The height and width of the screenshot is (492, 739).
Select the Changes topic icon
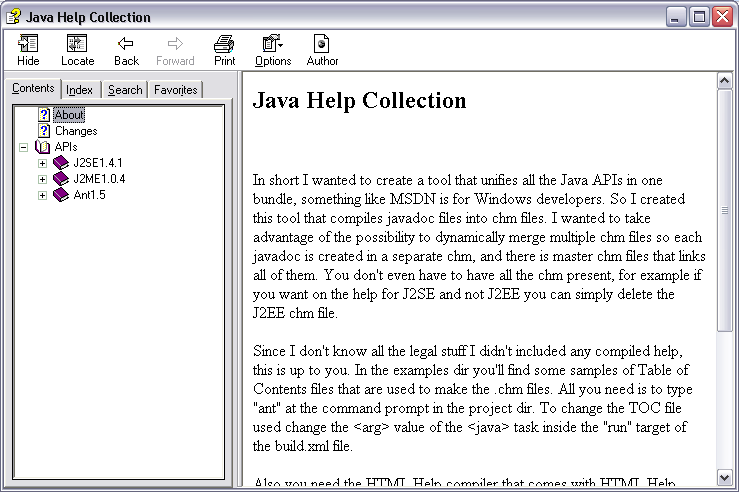pos(44,131)
